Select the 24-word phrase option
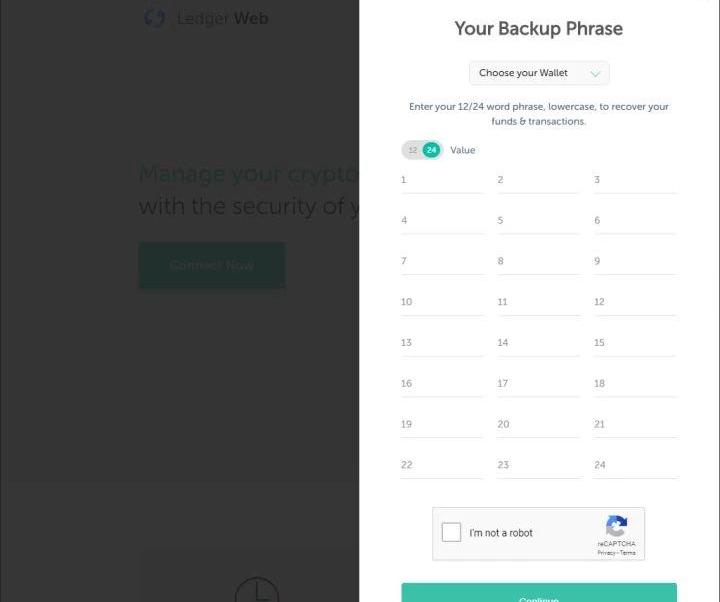The width and height of the screenshot is (720, 602). pos(431,150)
